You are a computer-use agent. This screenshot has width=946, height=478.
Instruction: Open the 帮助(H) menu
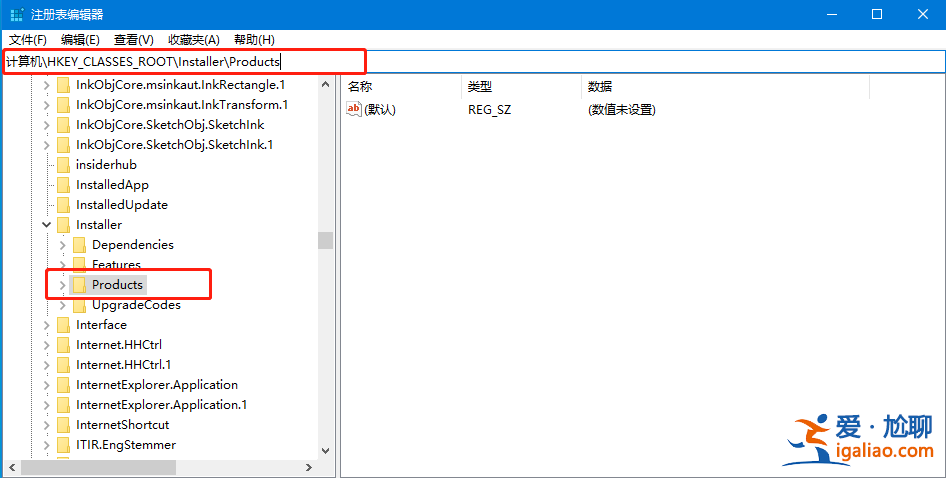coord(254,40)
